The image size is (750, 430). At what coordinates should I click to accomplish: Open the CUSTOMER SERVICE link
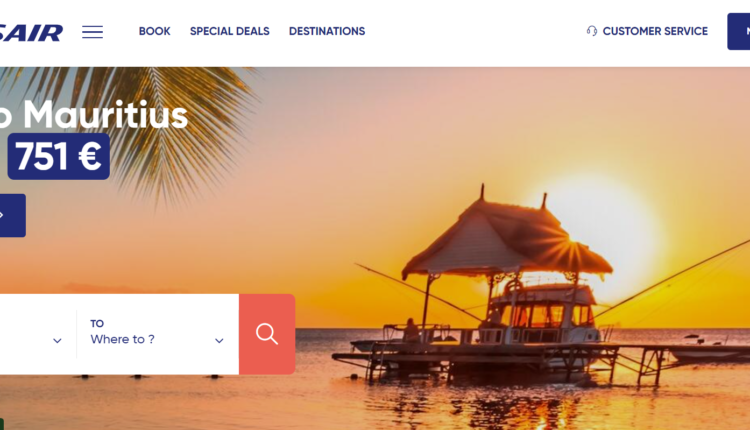pos(655,31)
